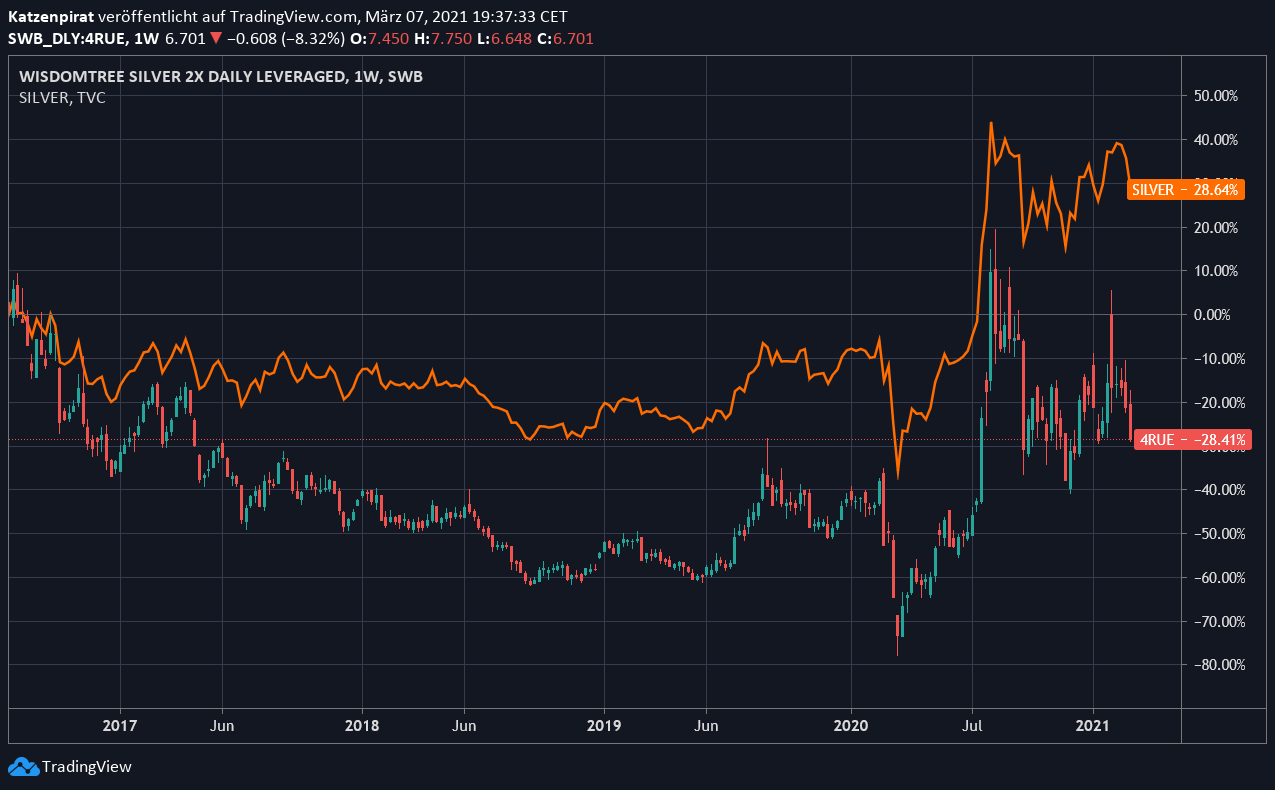Click the 2017 time axis label
This screenshot has height=790, width=1275.
pyautogui.click(x=120, y=724)
